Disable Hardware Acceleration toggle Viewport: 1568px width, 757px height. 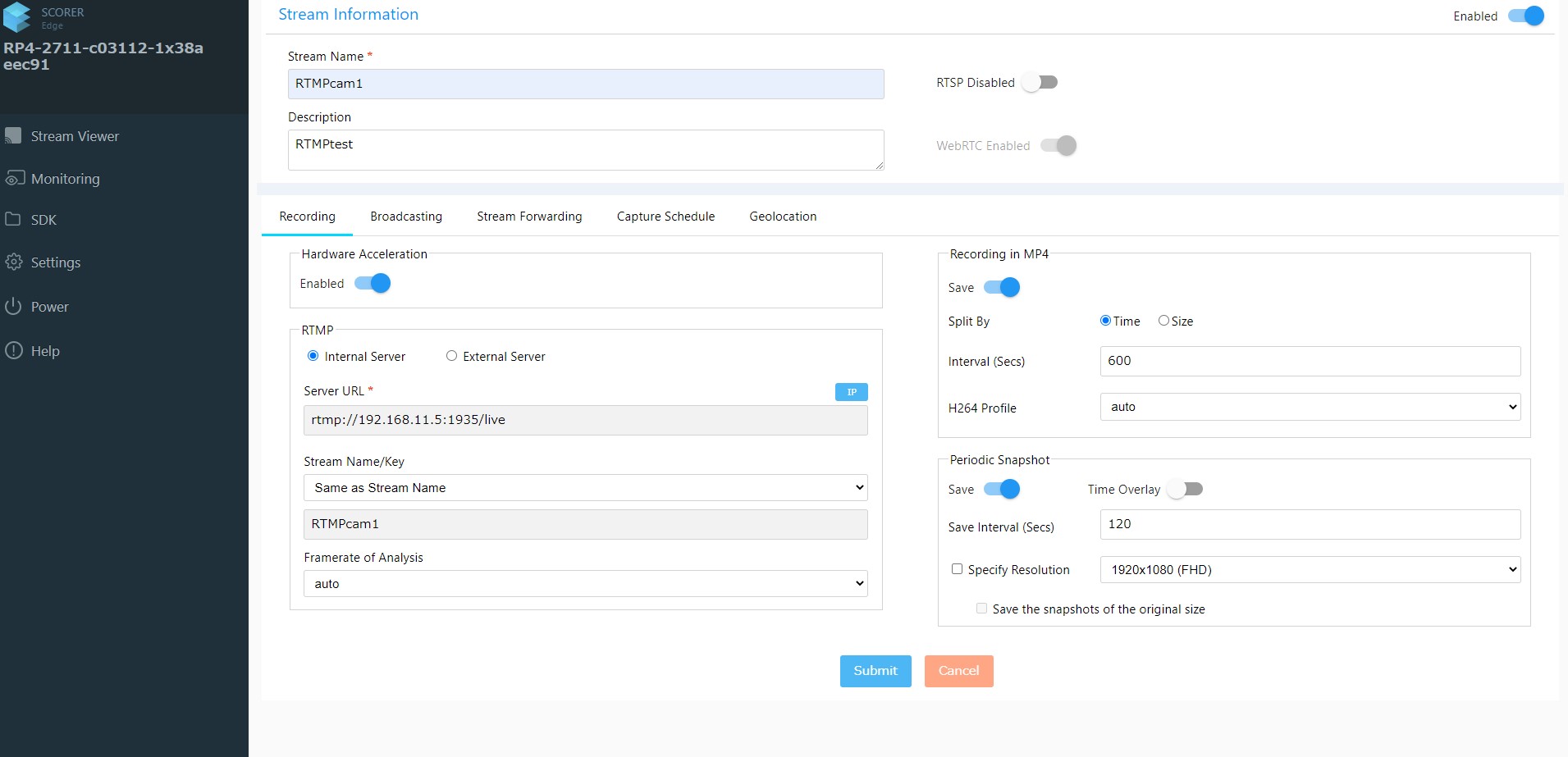click(x=373, y=283)
